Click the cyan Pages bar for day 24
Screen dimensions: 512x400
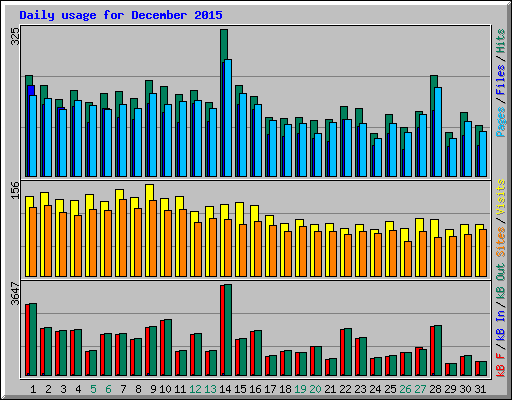point(378,157)
